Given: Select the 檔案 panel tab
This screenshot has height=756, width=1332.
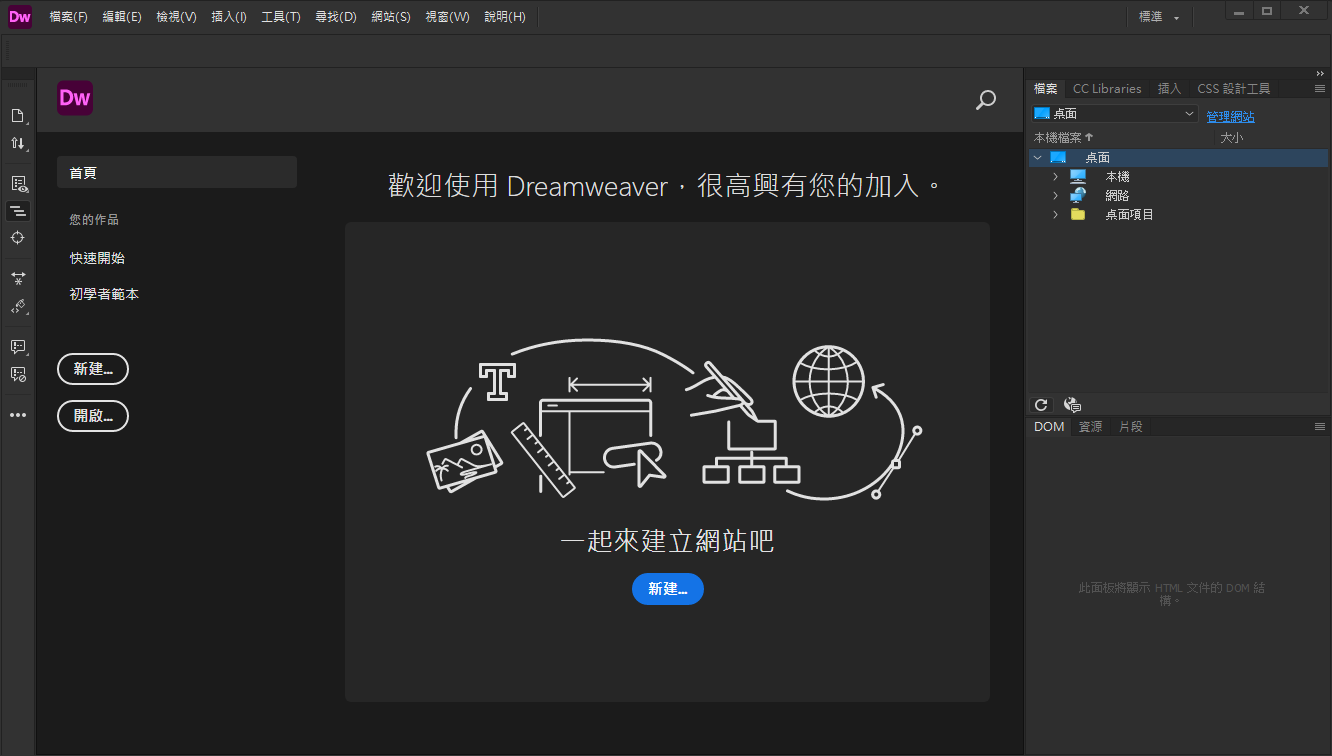Looking at the screenshot, I should pyautogui.click(x=1045, y=89).
